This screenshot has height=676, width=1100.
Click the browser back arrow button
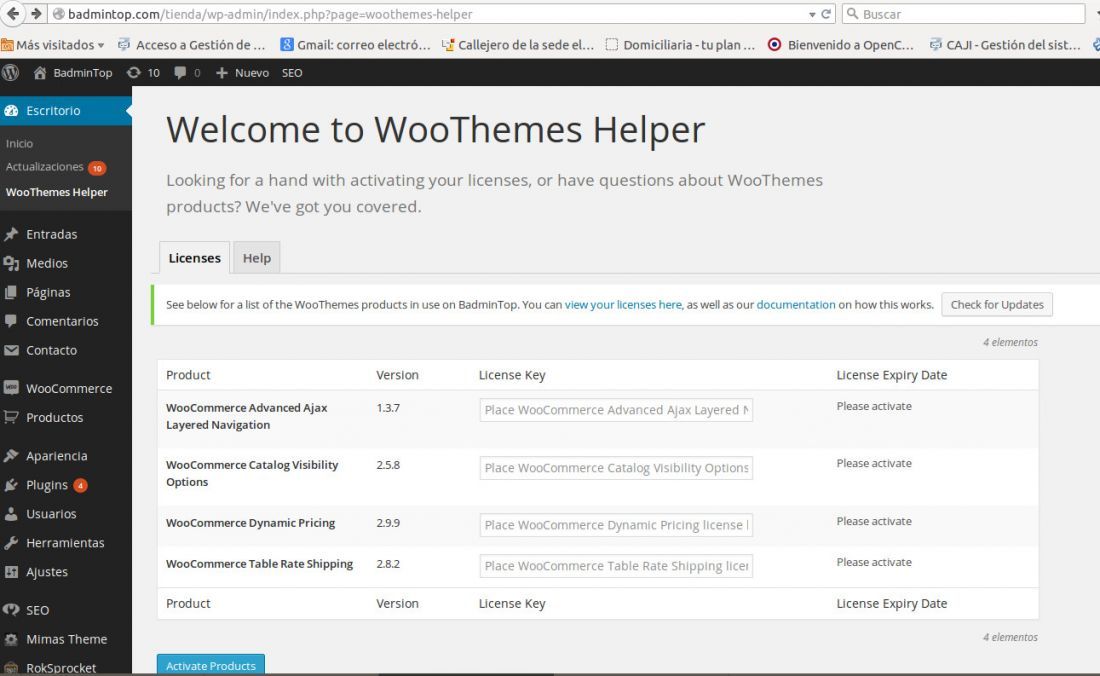(x=13, y=13)
